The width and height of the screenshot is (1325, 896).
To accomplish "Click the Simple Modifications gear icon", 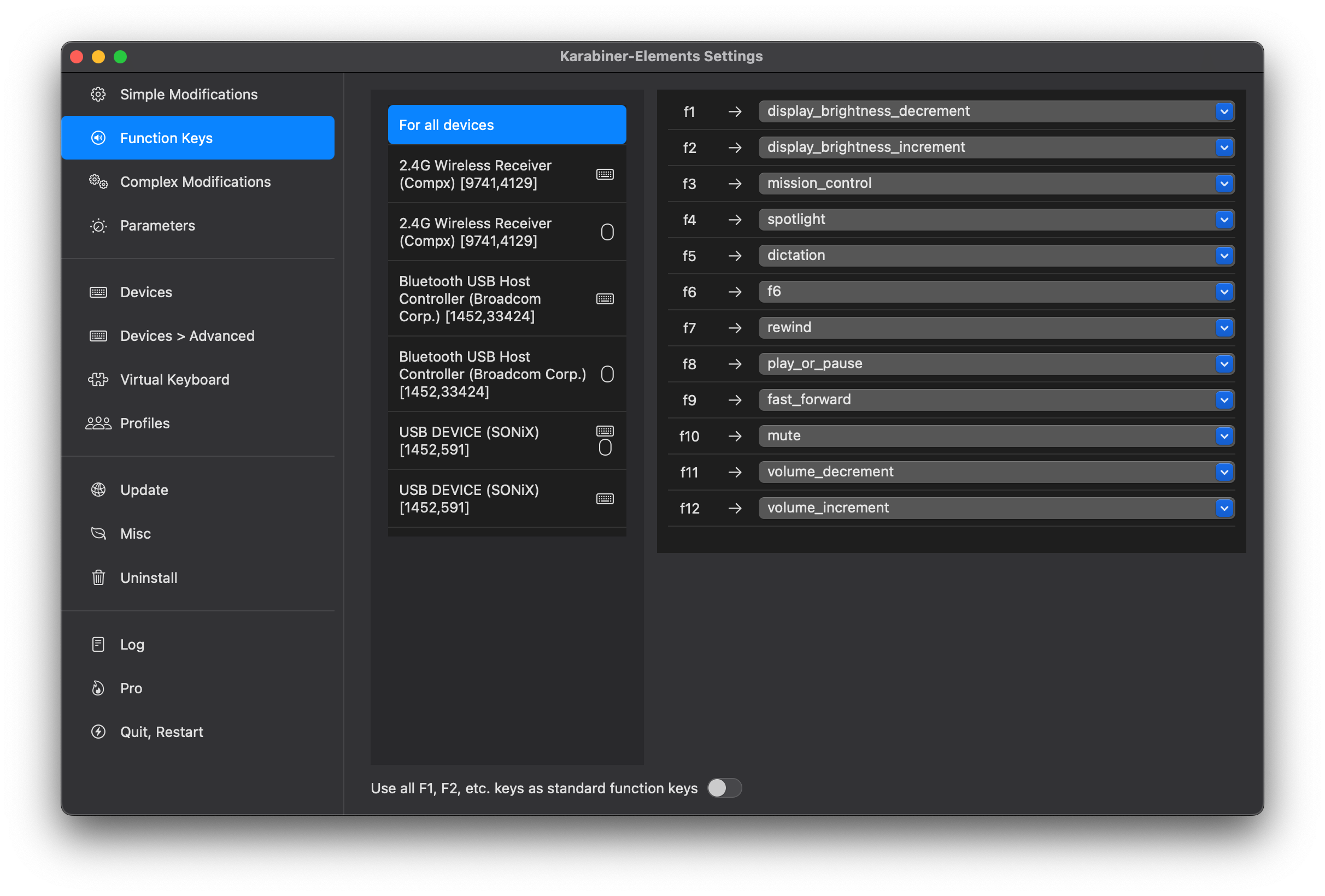I will (98, 94).
